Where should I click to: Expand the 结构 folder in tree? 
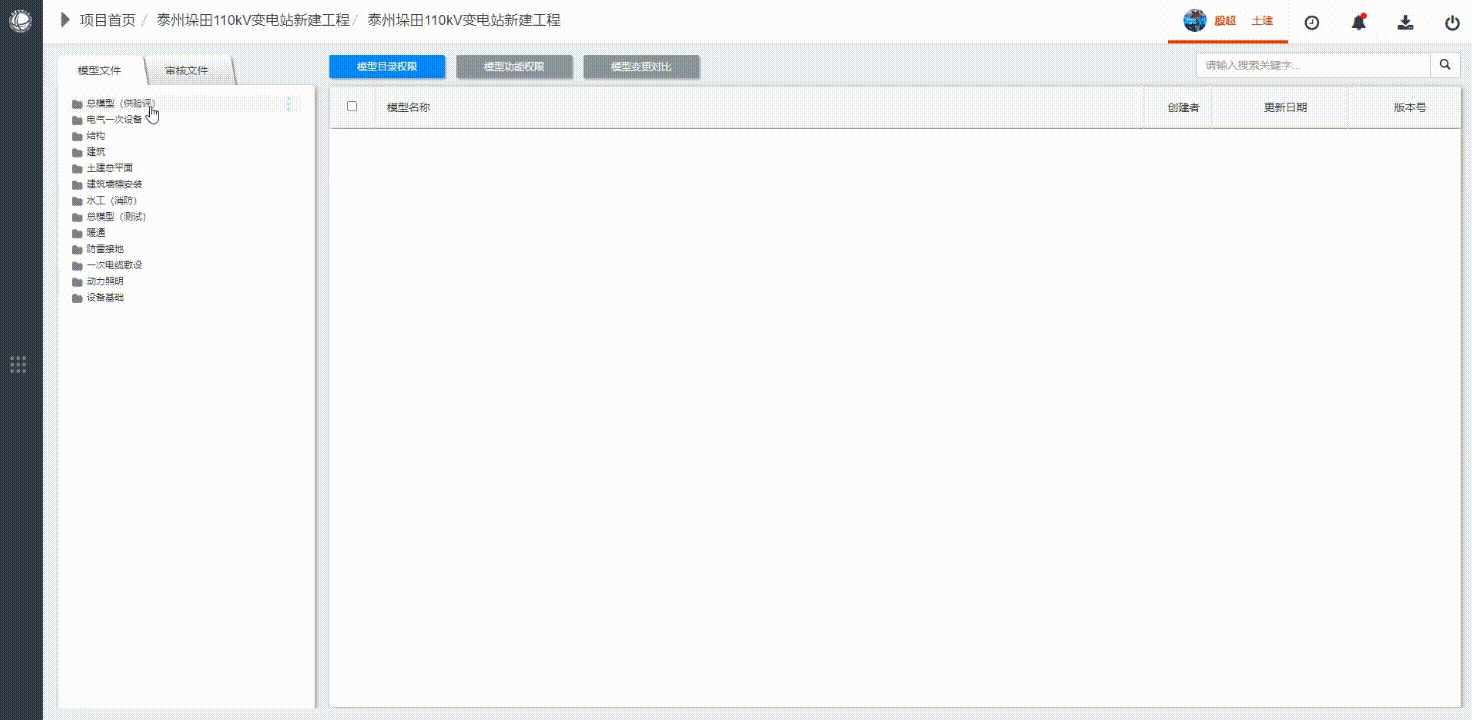(95, 136)
